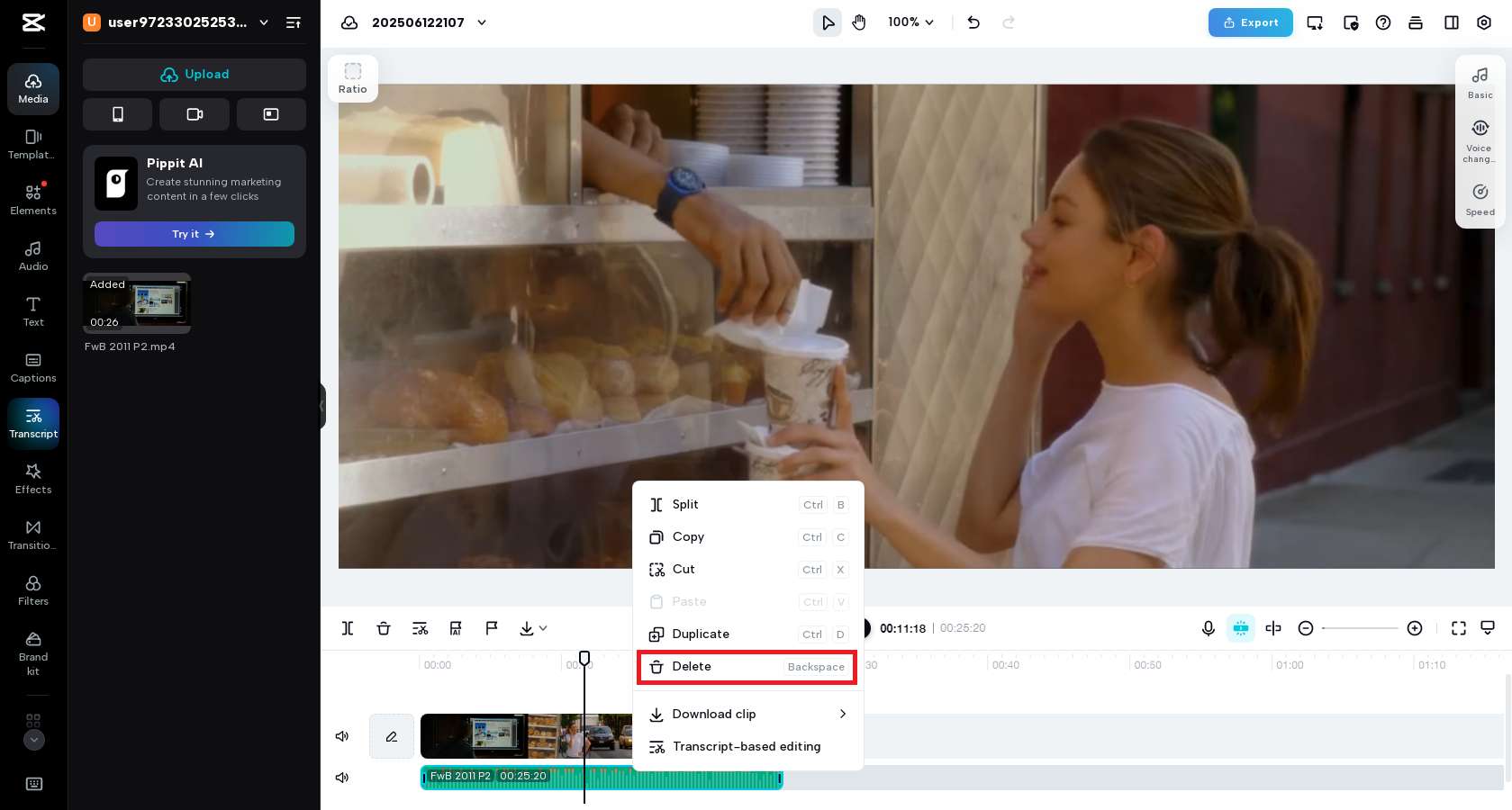Screen dimensions: 1512x810
Task: Click the timeline playhead handle
Action: pyautogui.click(x=584, y=659)
